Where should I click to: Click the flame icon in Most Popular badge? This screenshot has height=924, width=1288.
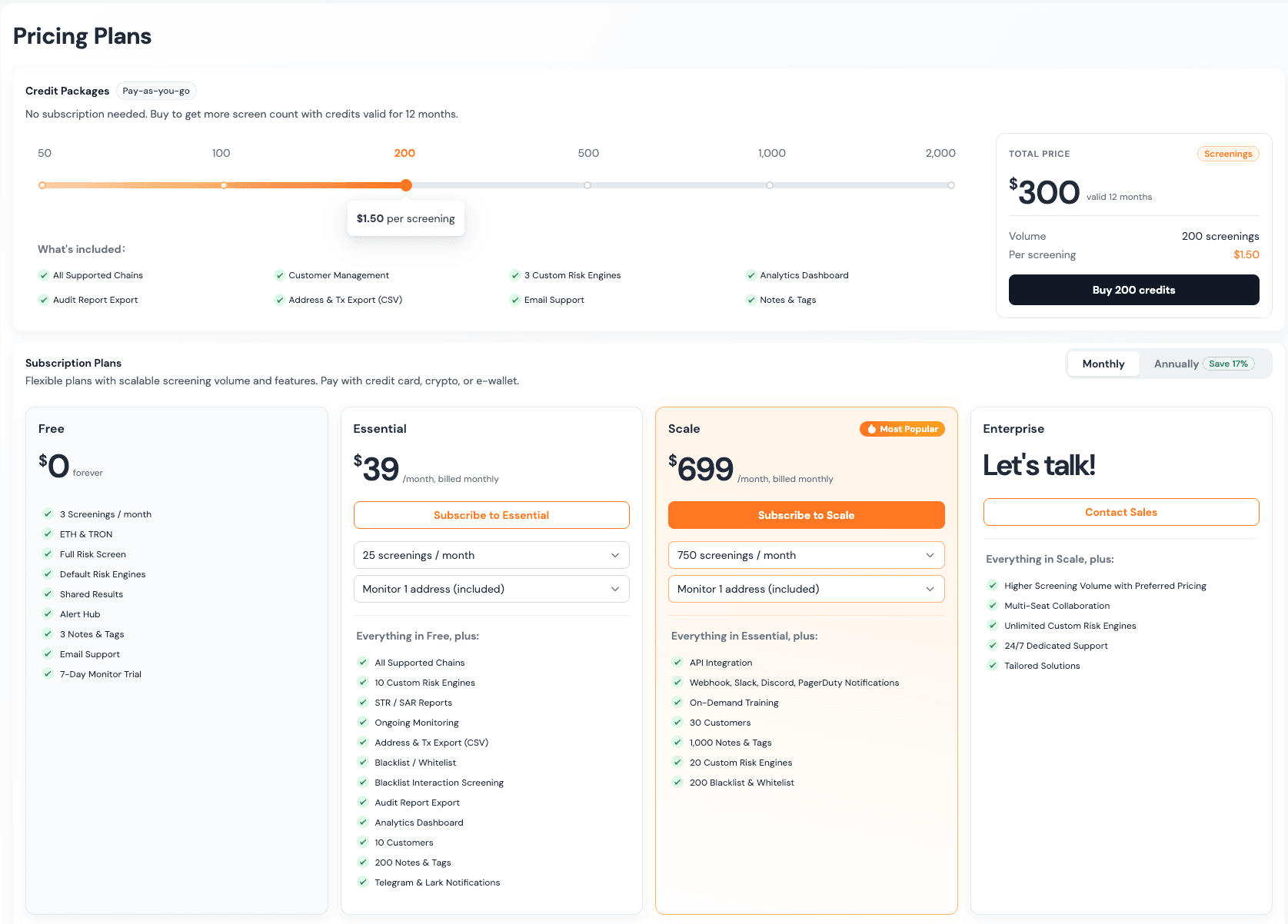click(x=871, y=429)
